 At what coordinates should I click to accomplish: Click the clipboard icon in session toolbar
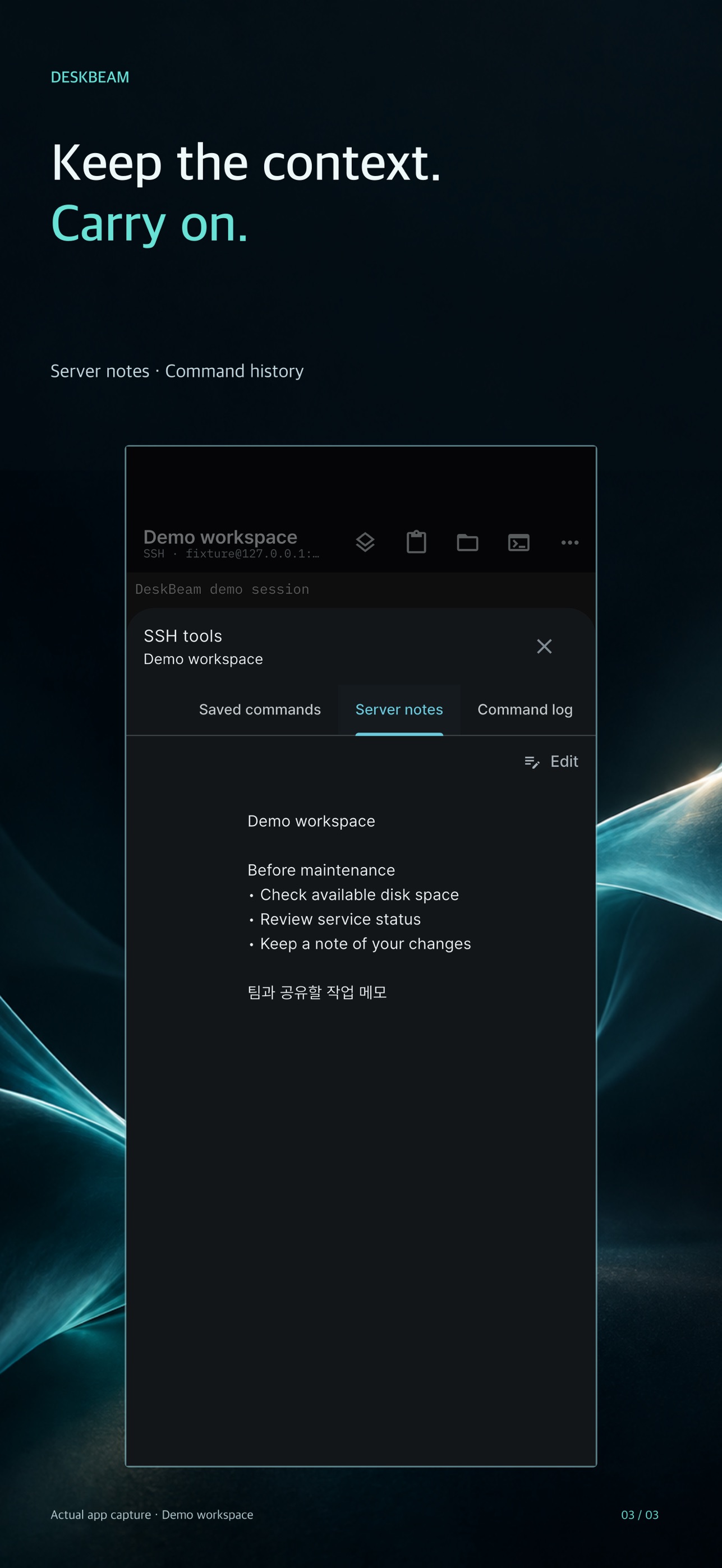416,542
